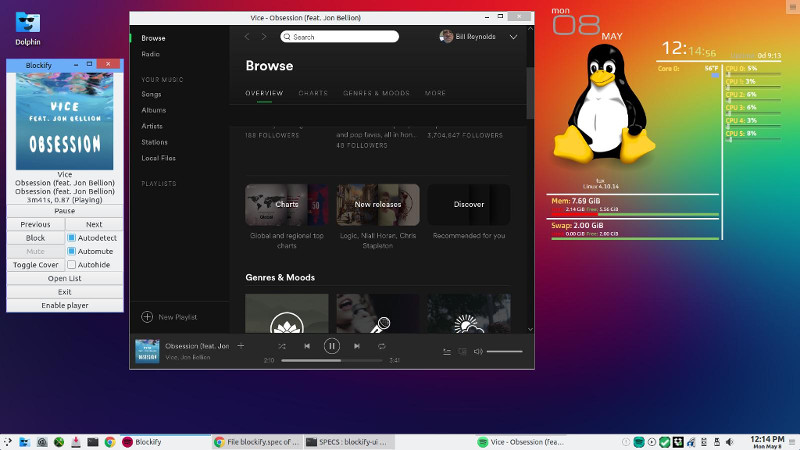
Task: Switch to the Genres & Moods tab
Action: tap(376, 93)
